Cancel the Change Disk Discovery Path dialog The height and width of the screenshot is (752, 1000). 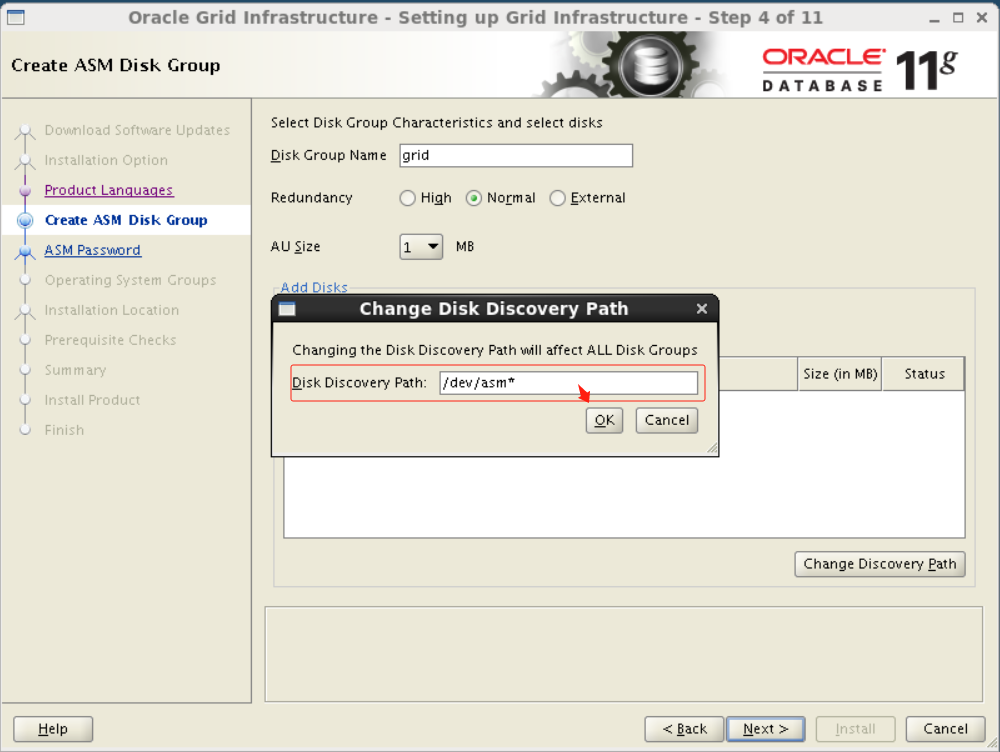tap(666, 420)
